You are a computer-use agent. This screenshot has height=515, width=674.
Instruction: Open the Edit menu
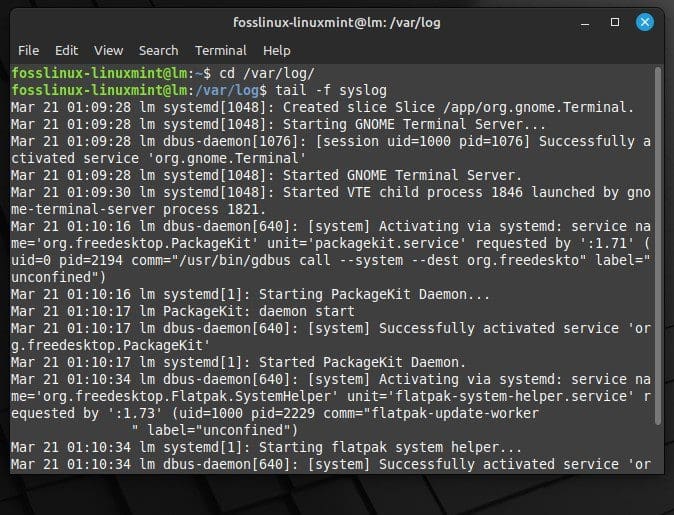point(67,51)
